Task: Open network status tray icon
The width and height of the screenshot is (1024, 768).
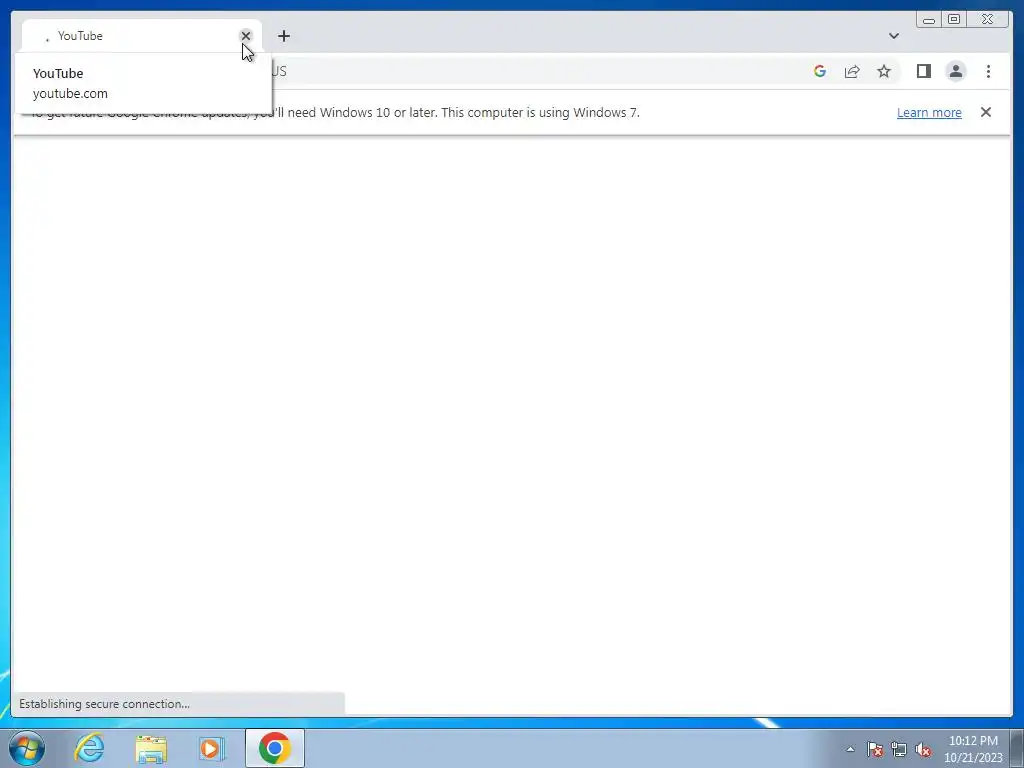Action: (x=899, y=749)
